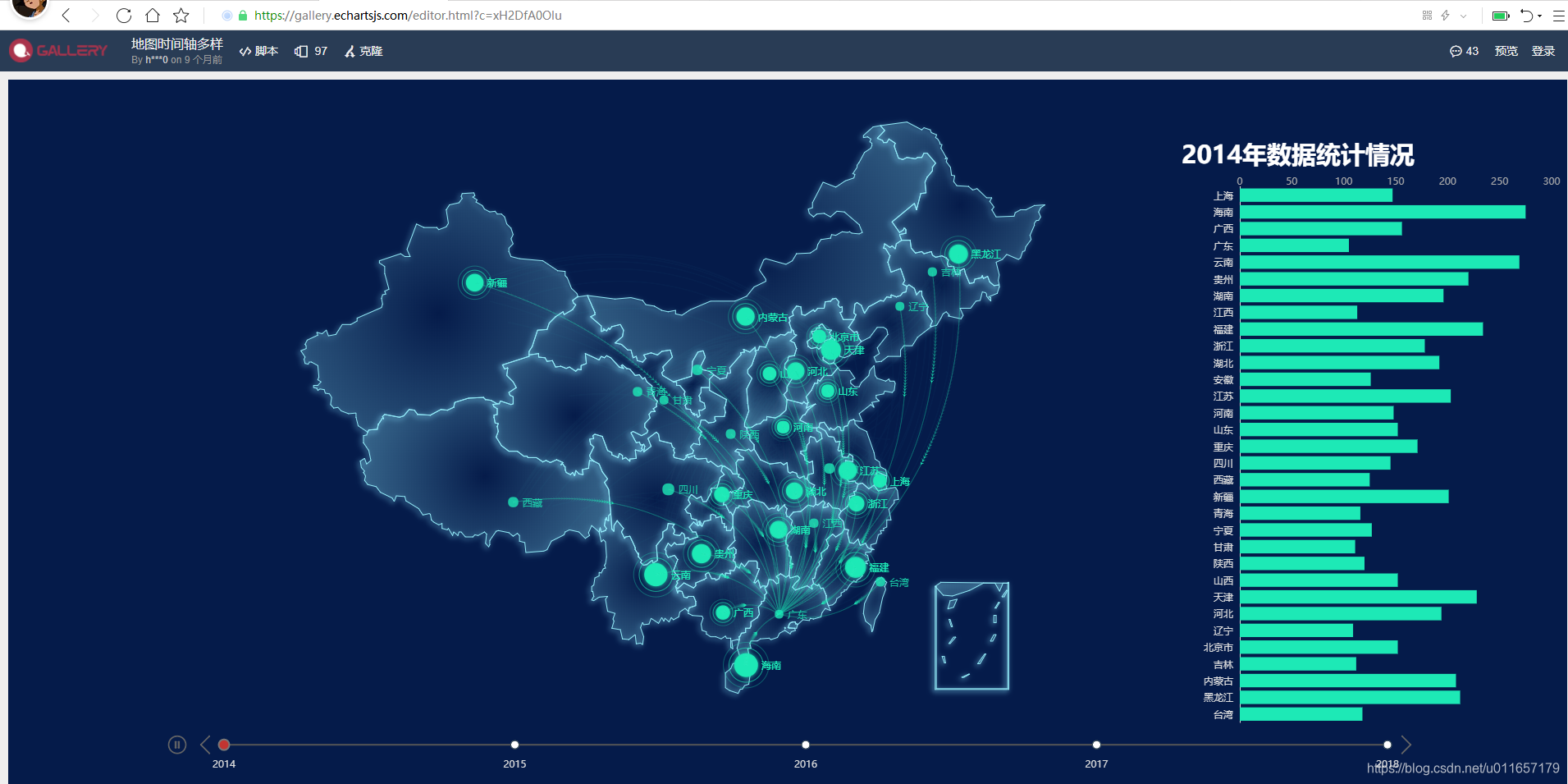Click the 广东 bar in the chart

1295,245
